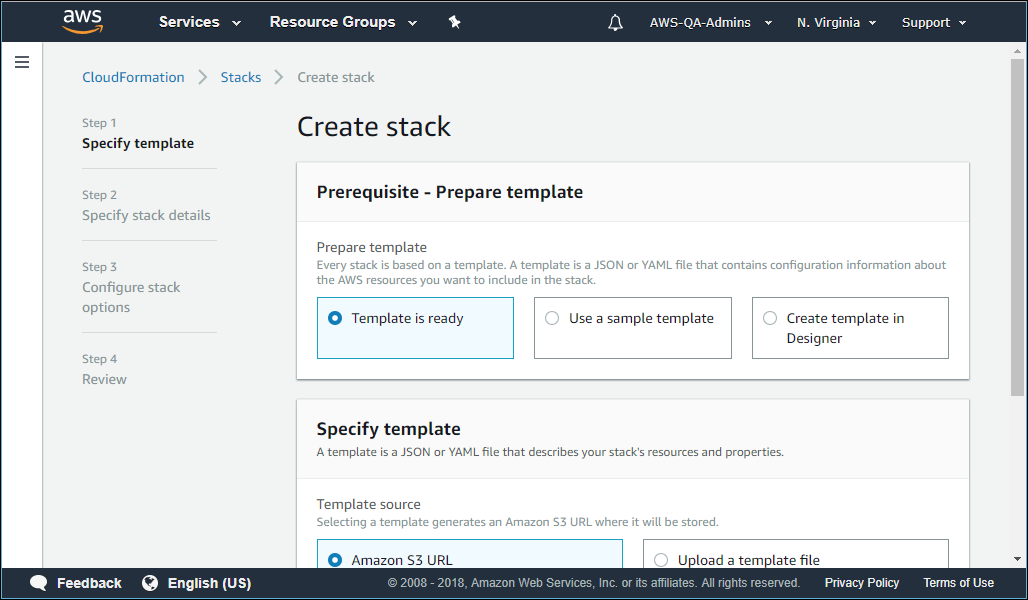Choose Amazon S3 URL as template source

coord(469,554)
